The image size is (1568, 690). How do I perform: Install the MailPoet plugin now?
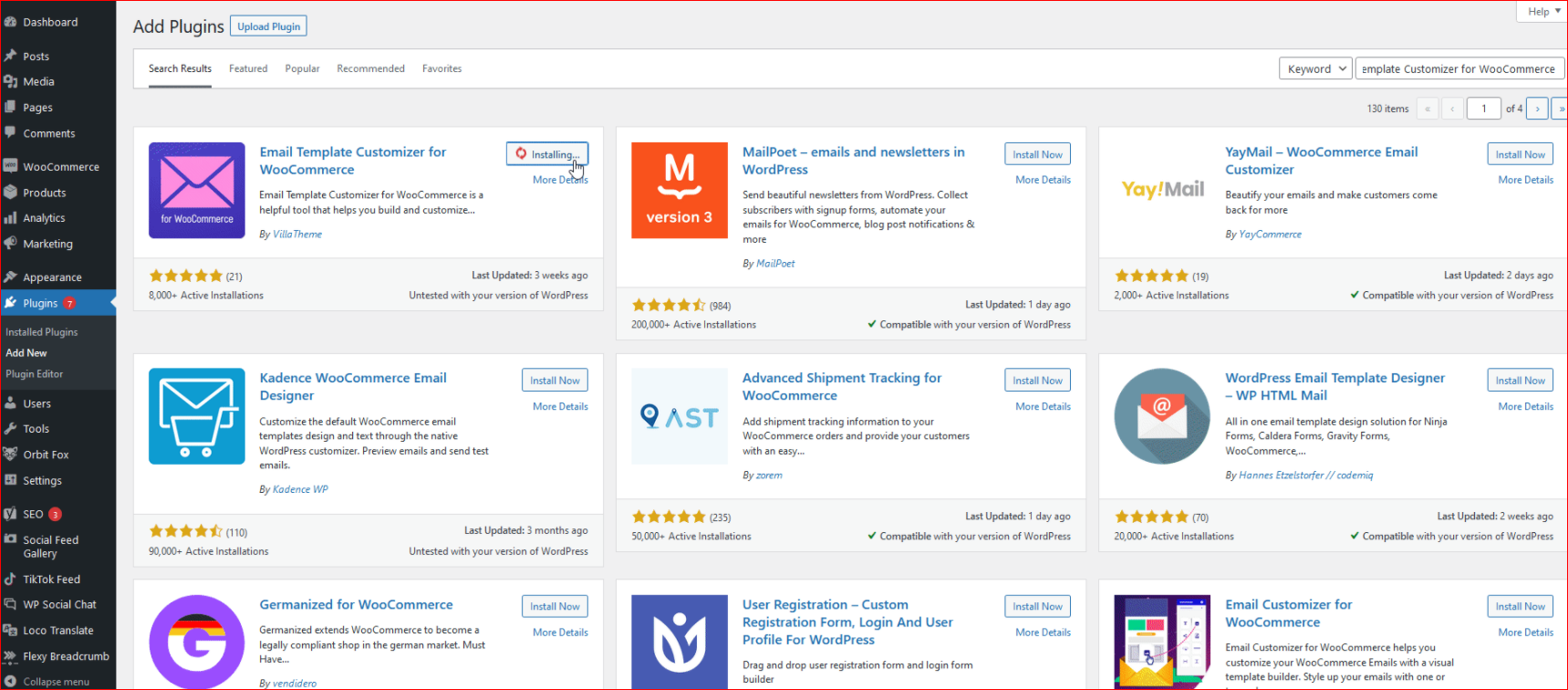tap(1037, 154)
